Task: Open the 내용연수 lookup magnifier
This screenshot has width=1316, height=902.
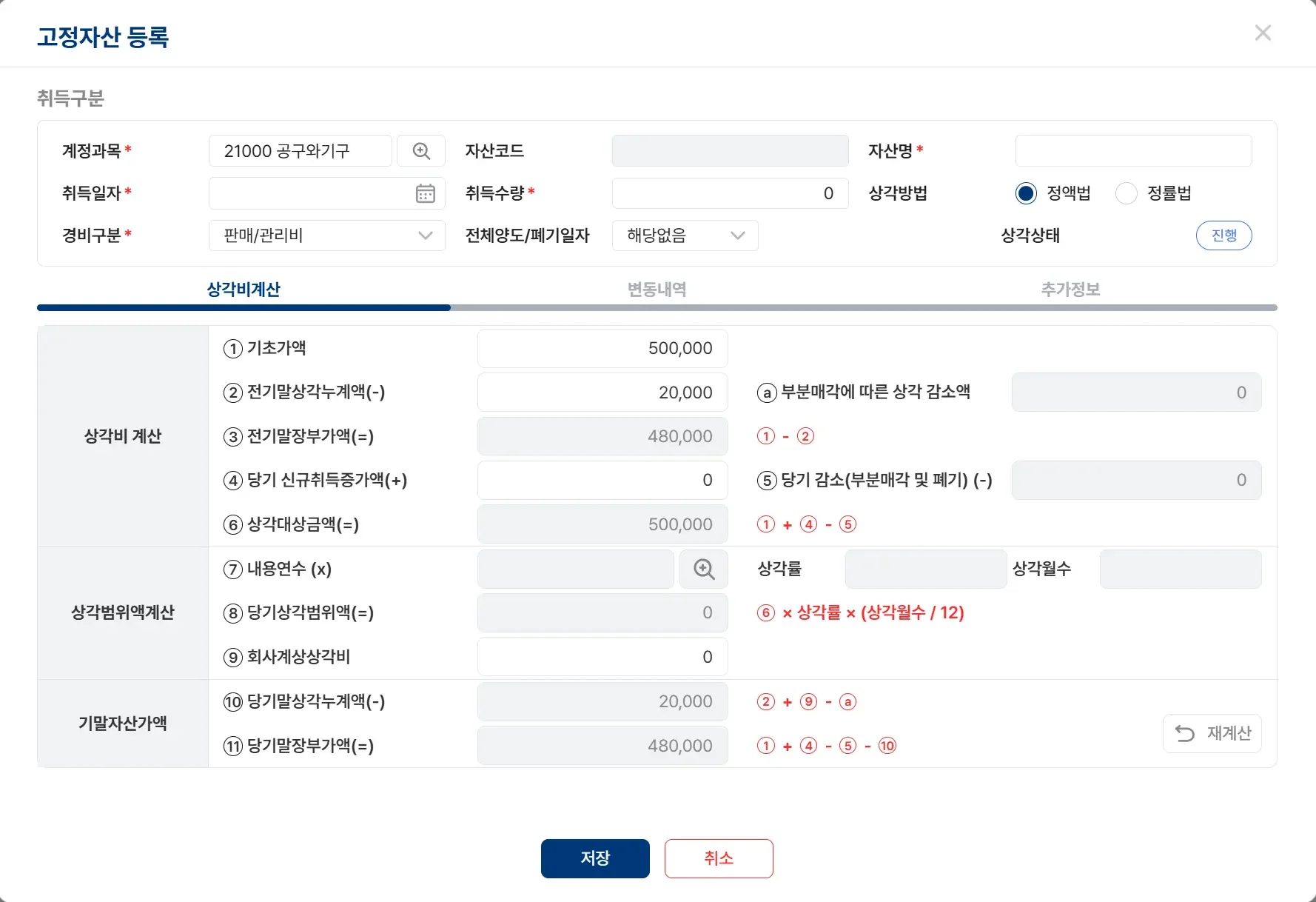Action: (x=702, y=569)
